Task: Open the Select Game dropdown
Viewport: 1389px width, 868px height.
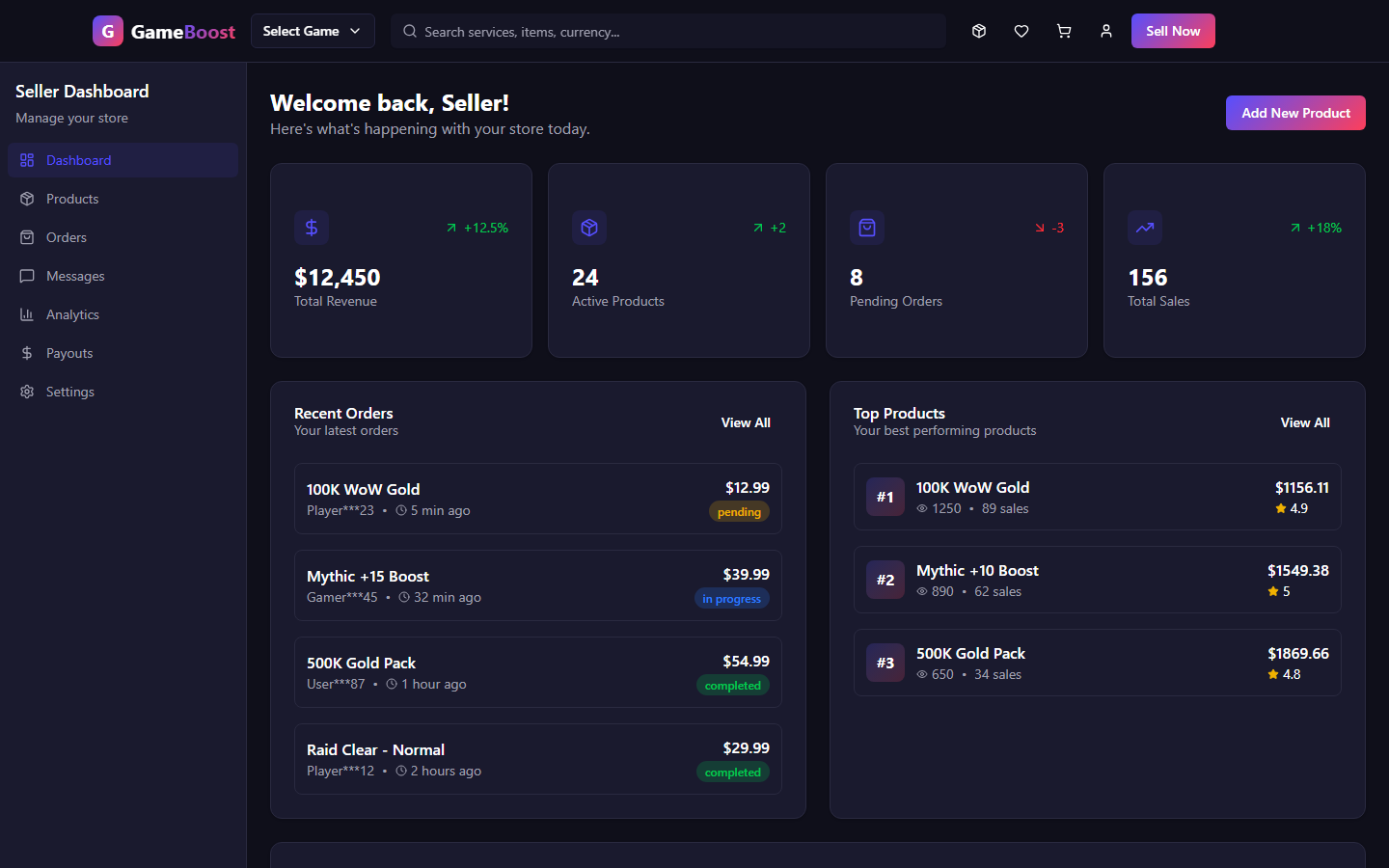Action: [313, 31]
